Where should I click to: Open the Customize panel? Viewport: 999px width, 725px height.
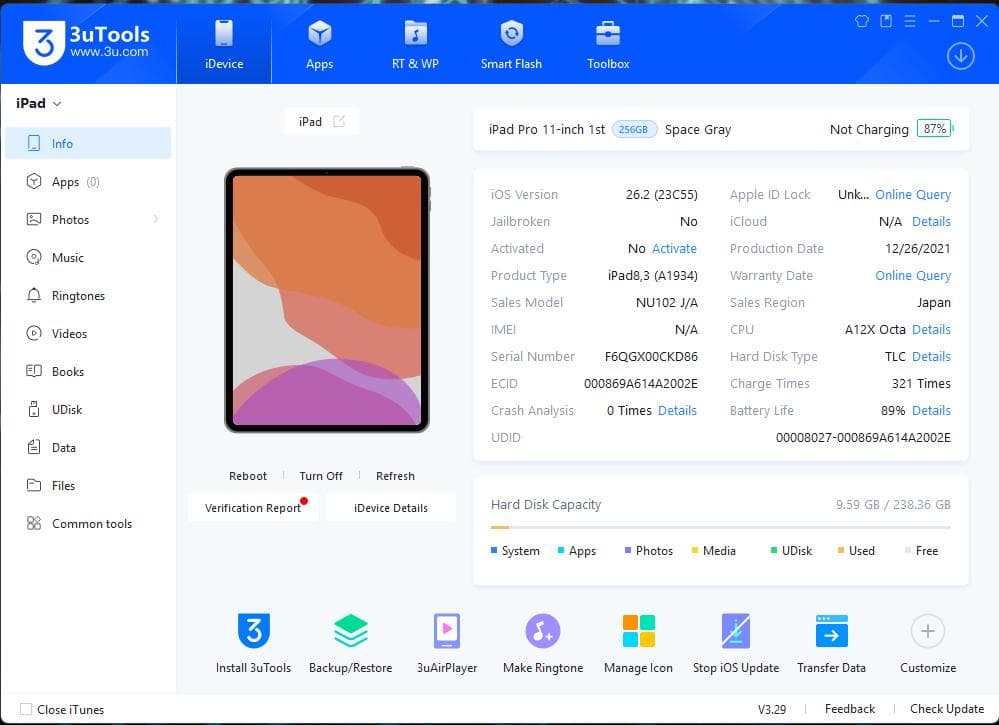coord(927,640)
